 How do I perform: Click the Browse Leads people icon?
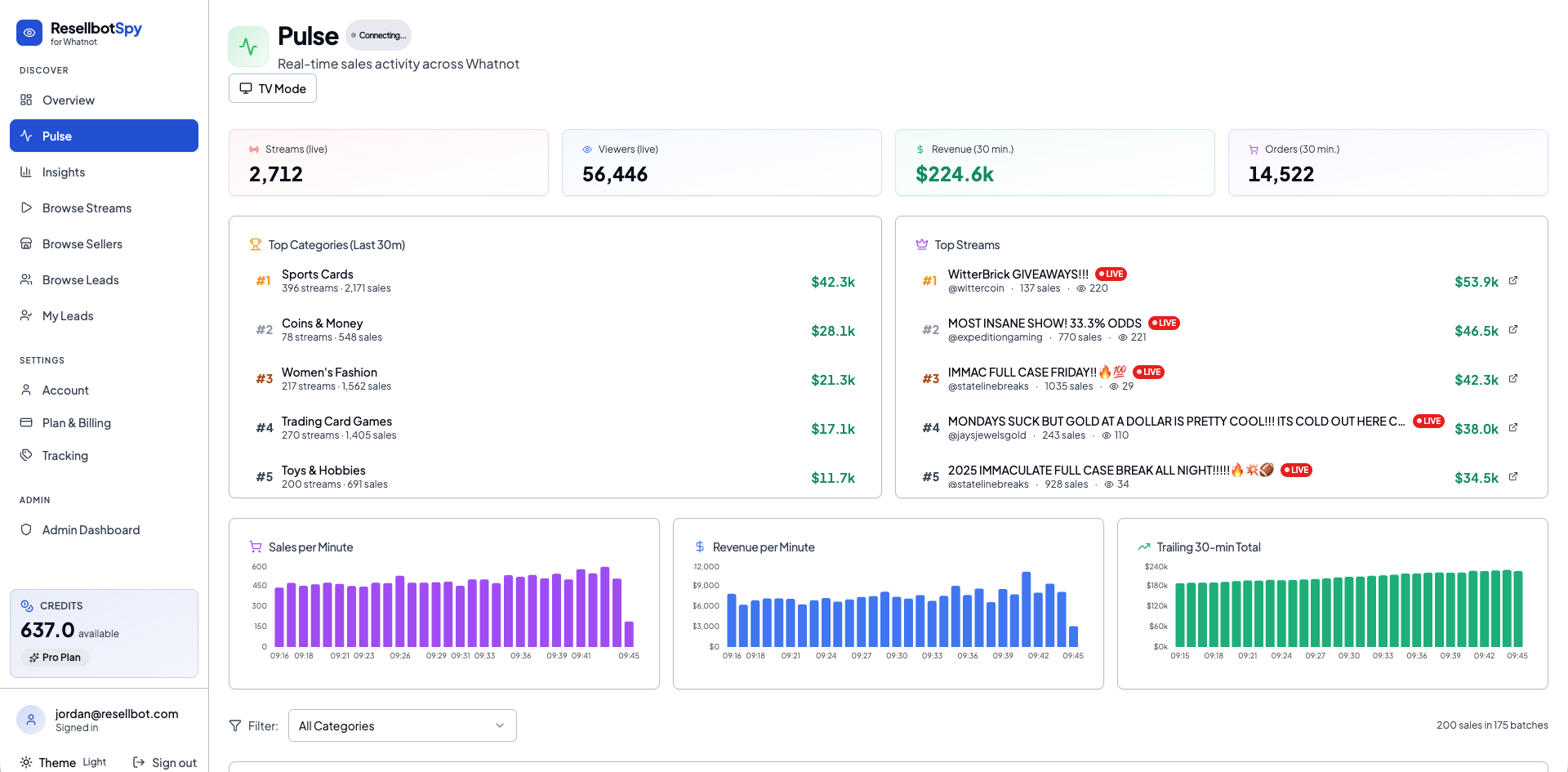(x=27, y=279)
